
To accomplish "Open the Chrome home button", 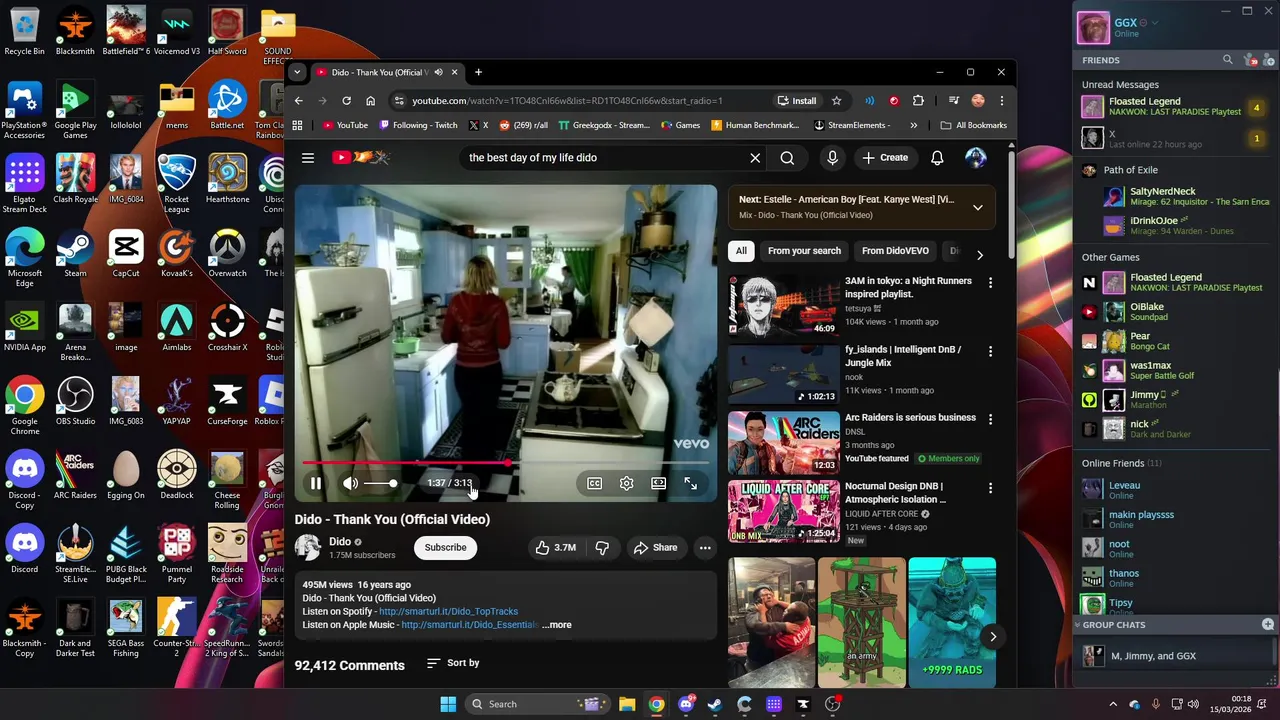I will coord(370,101).
